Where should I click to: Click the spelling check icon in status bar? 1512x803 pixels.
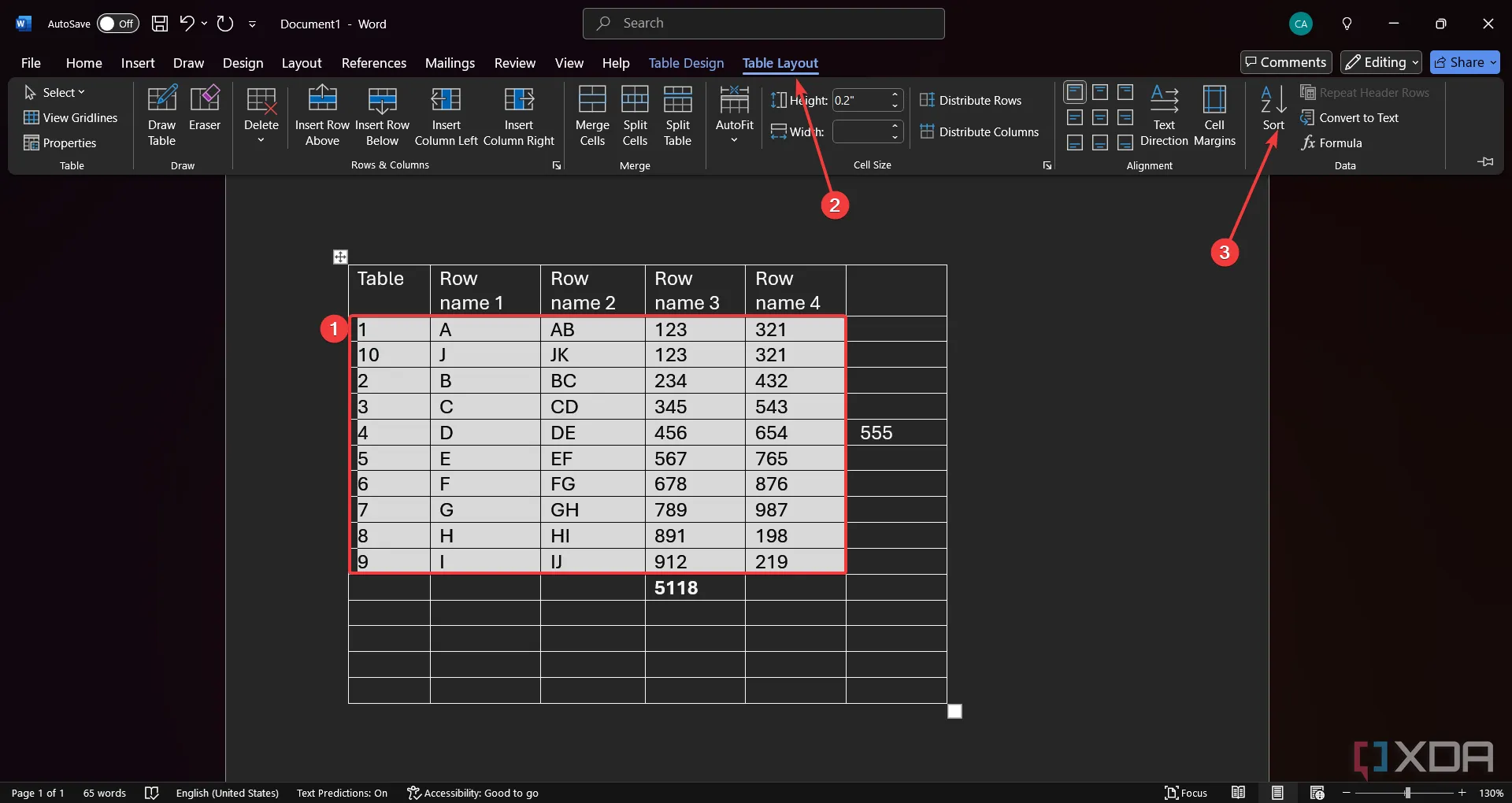point(152,793)
